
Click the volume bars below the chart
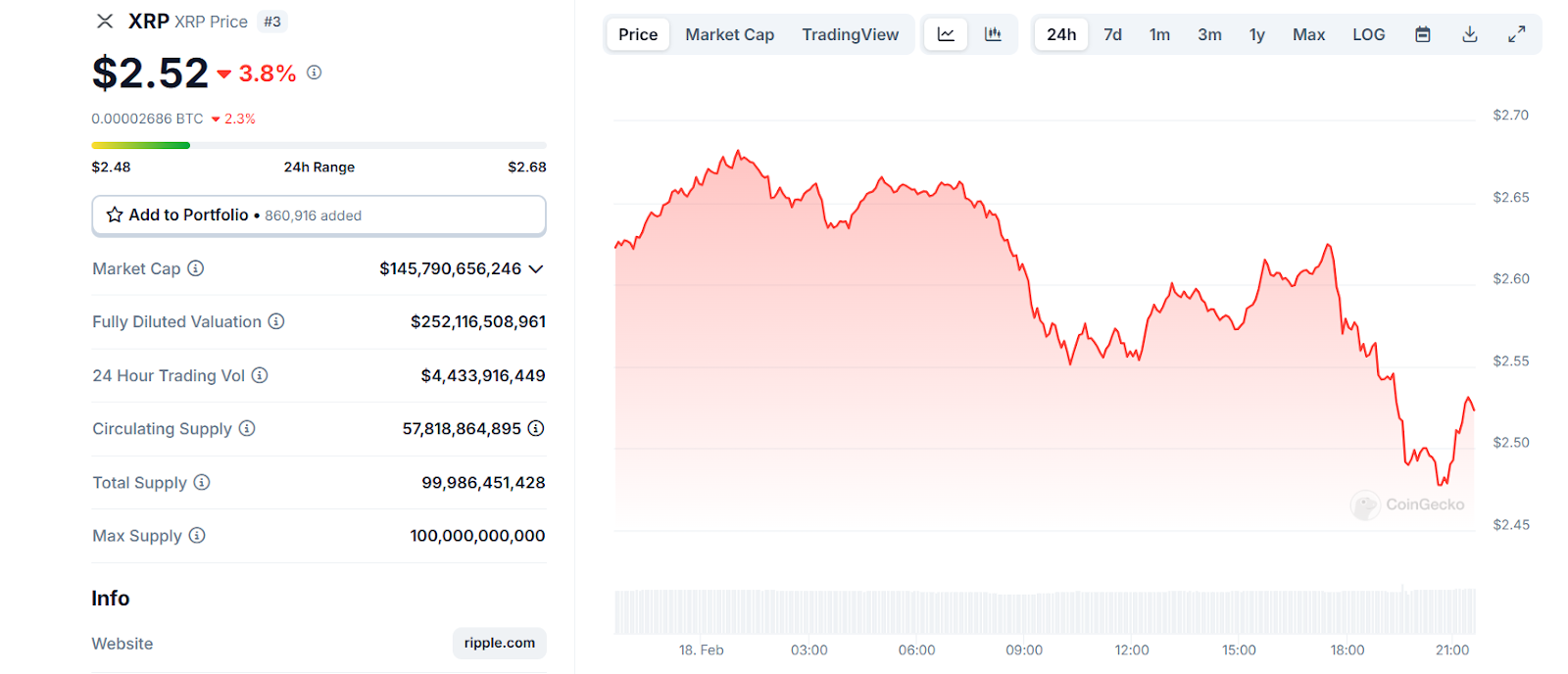pos(1045,611)
